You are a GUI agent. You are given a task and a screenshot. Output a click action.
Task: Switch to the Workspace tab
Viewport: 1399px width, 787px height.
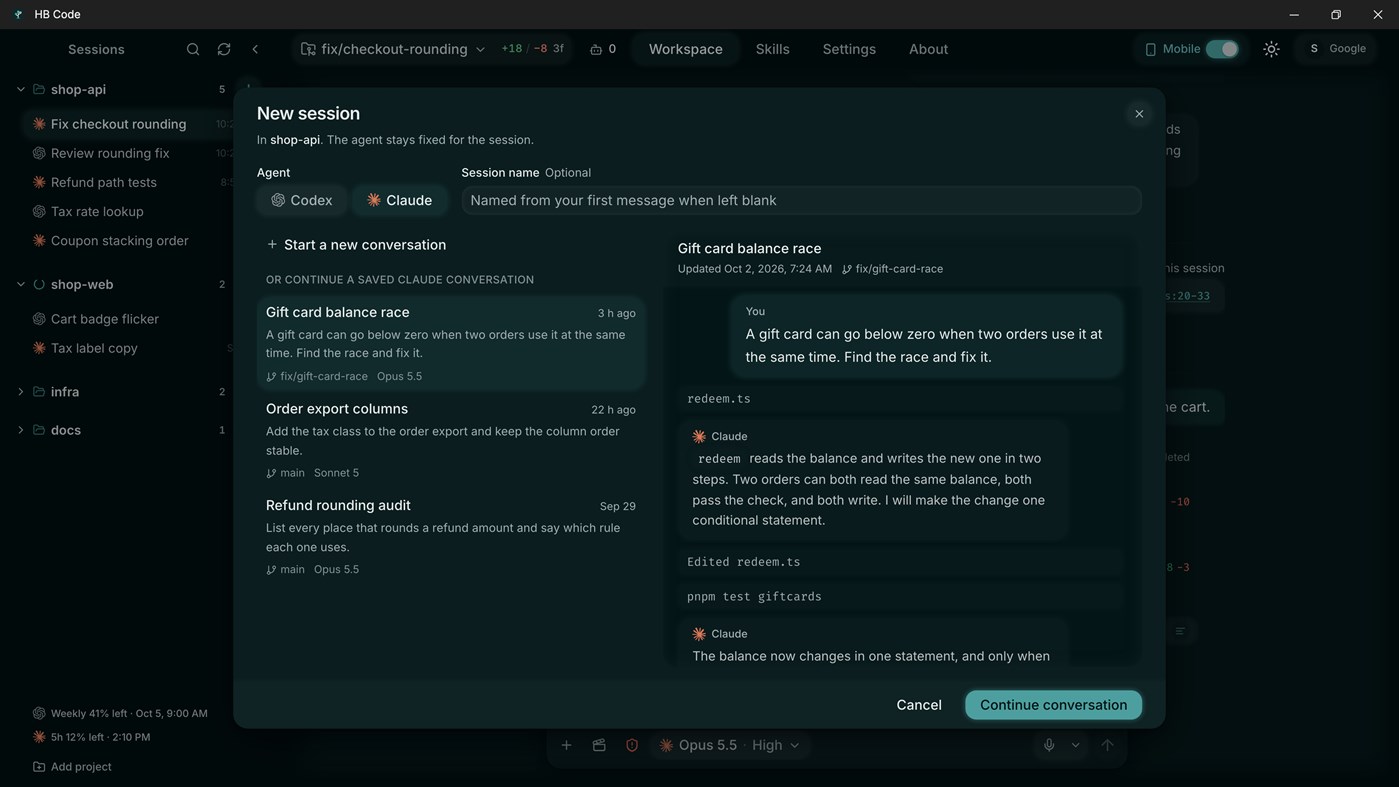click(x=685, y=49)
